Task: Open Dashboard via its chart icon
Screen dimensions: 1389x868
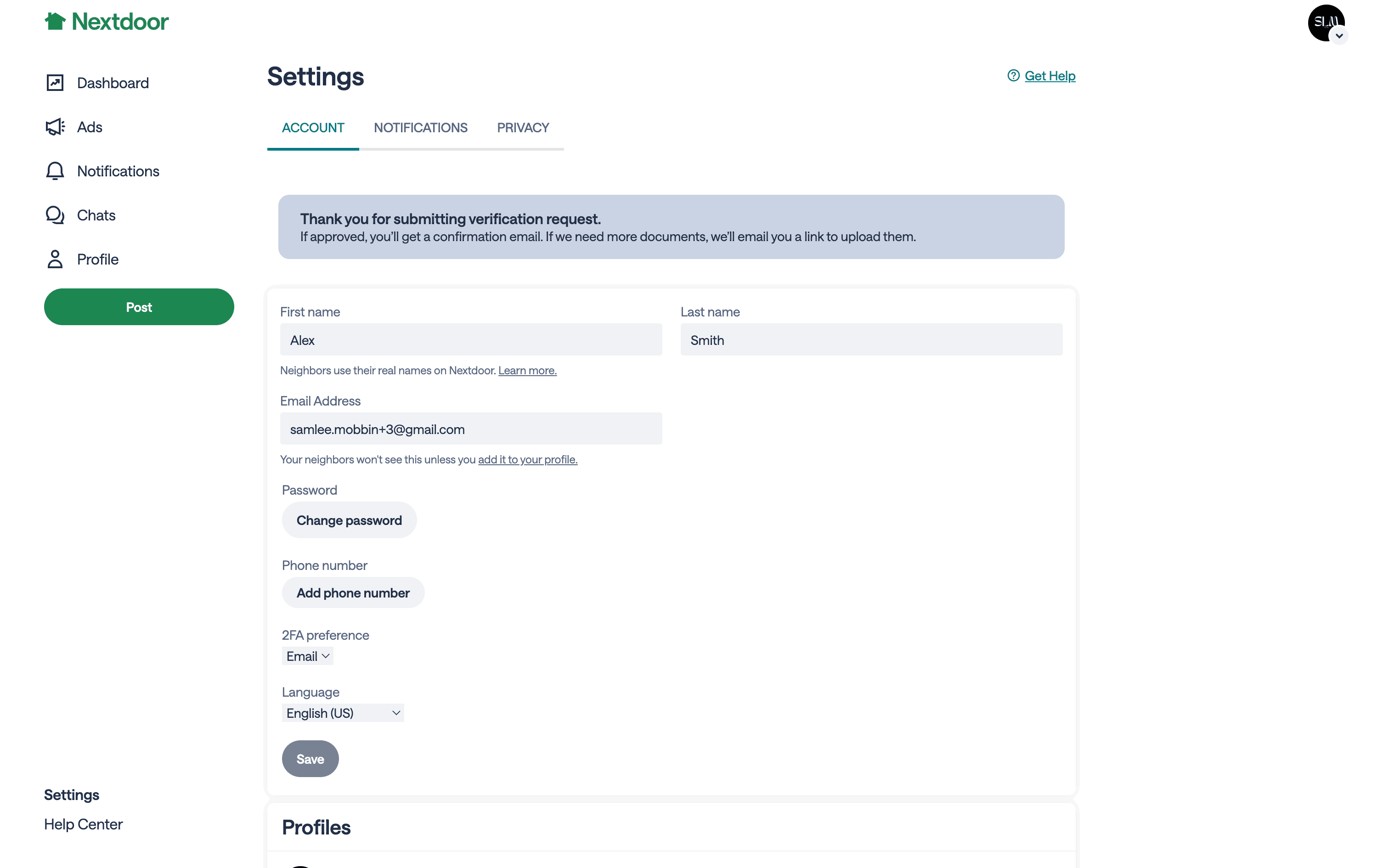Action: [x=55, y=83]
